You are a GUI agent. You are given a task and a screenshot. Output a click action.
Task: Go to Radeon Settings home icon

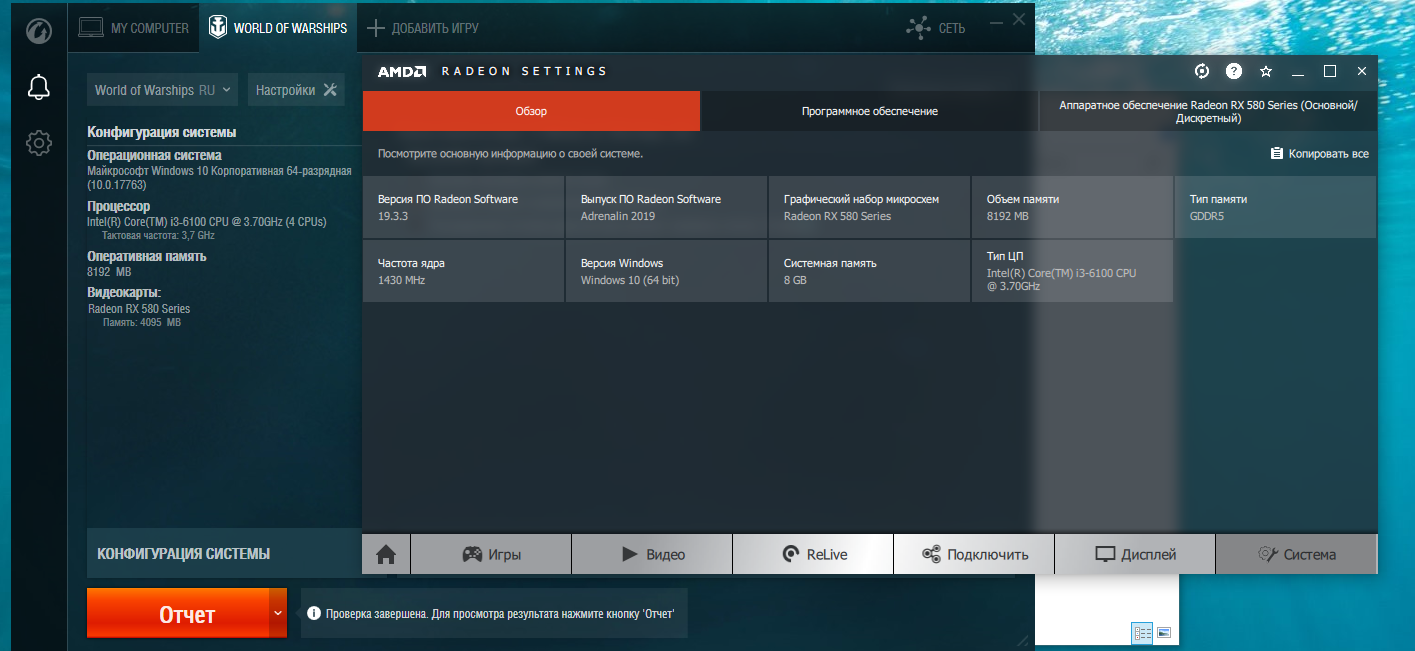(x=386, y=554)
